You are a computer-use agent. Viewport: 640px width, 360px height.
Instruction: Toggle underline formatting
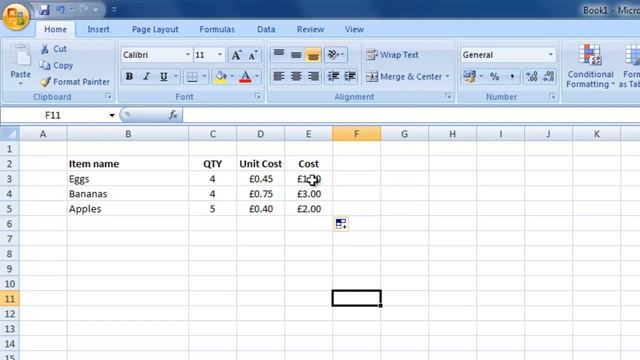tap(164, 76)
